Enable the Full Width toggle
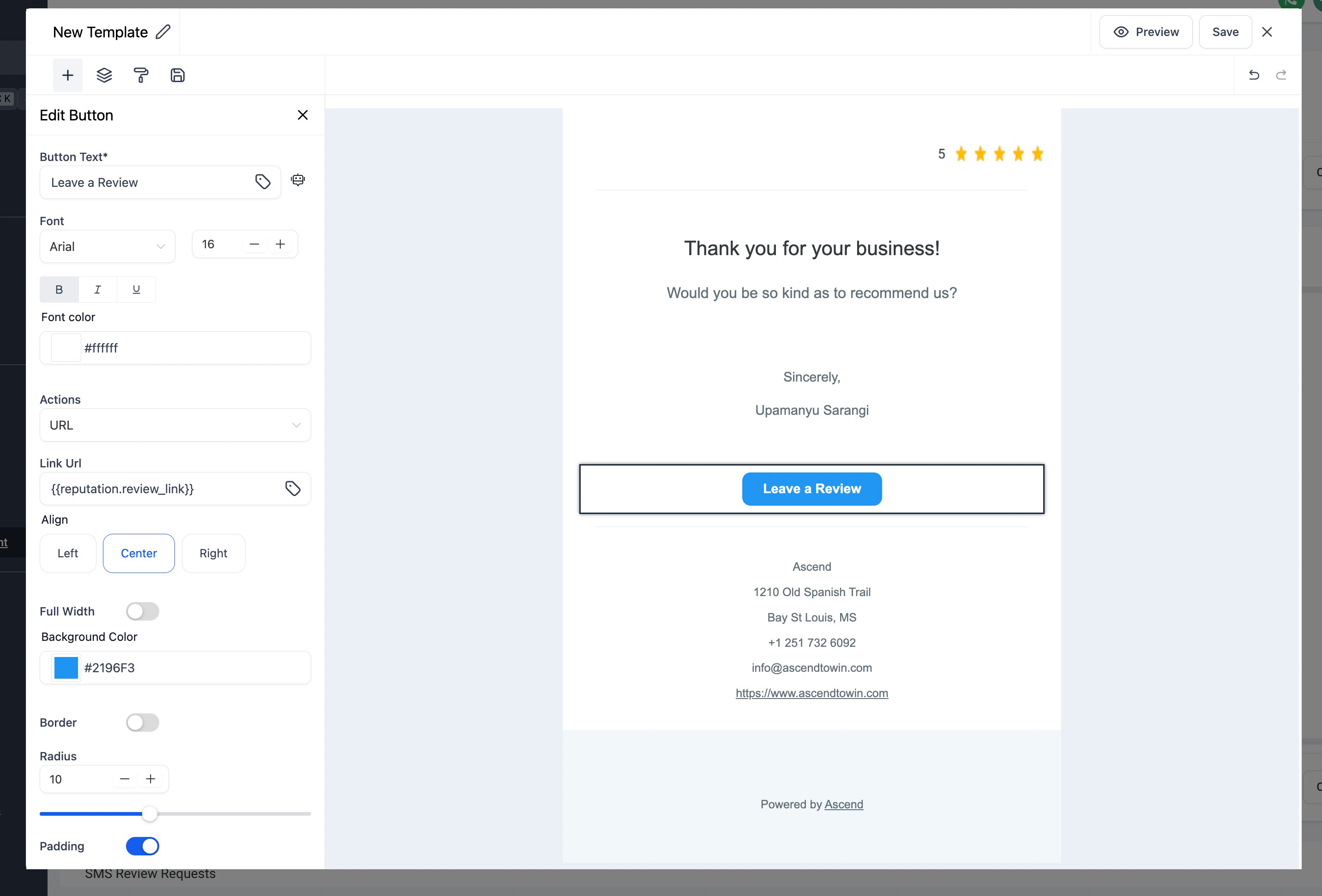The image size is (1322, 896). click(x=142, y=612)
